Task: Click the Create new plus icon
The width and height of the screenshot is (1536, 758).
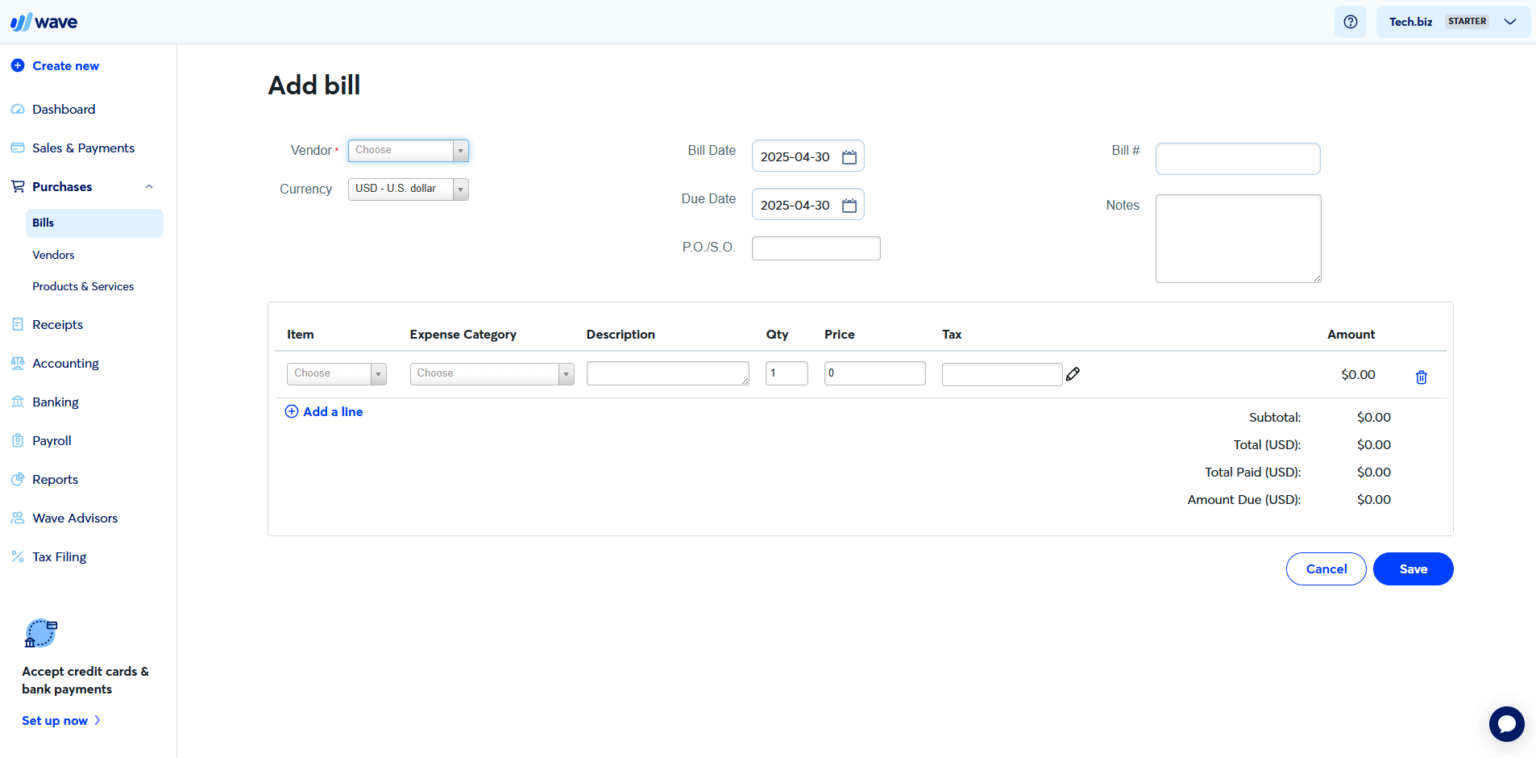Action: click(17, 65)
